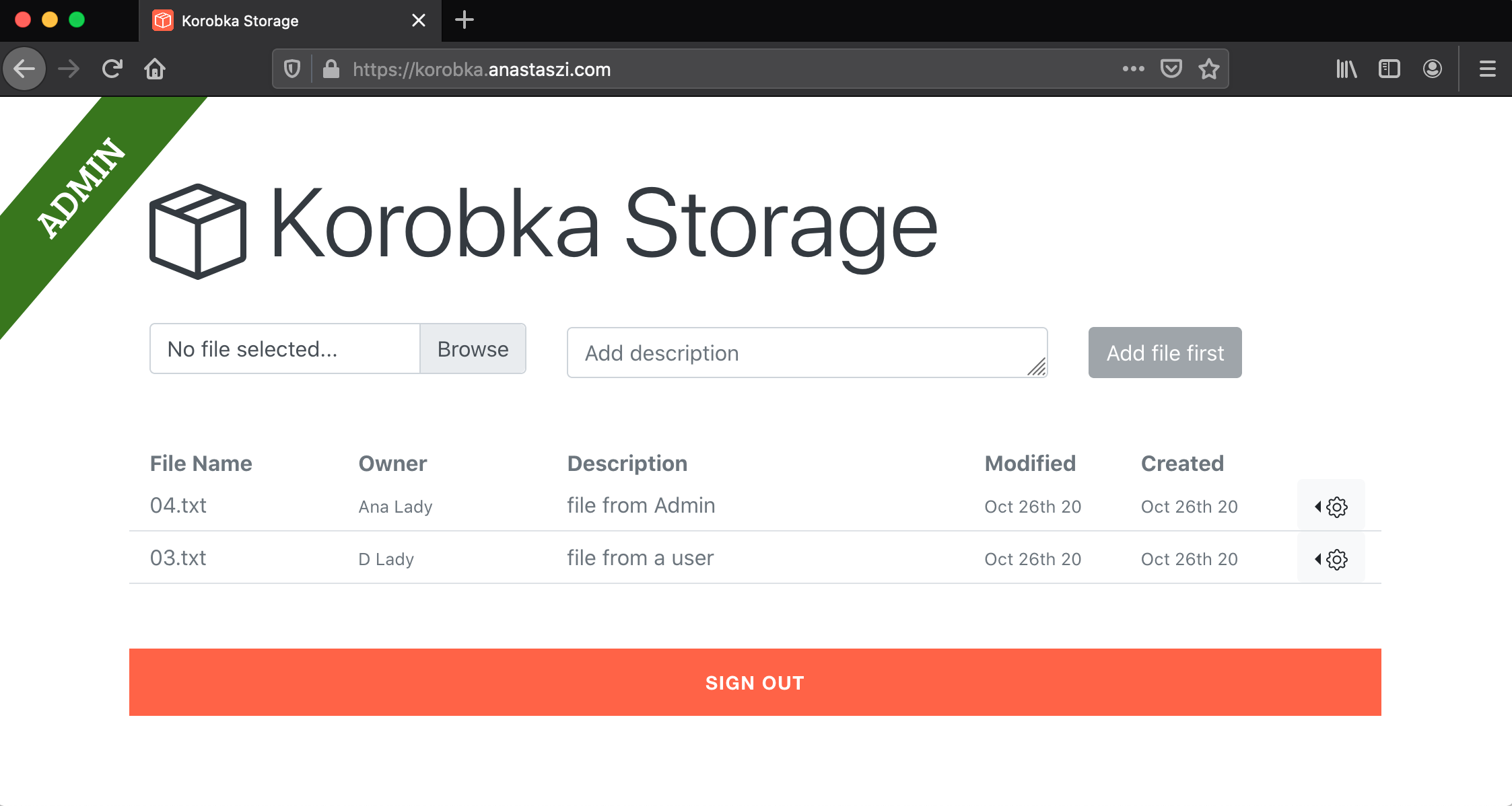This screenshot has height=806, width=1512.
Task: Click the Korobka box logo
Action: point(197,231)
